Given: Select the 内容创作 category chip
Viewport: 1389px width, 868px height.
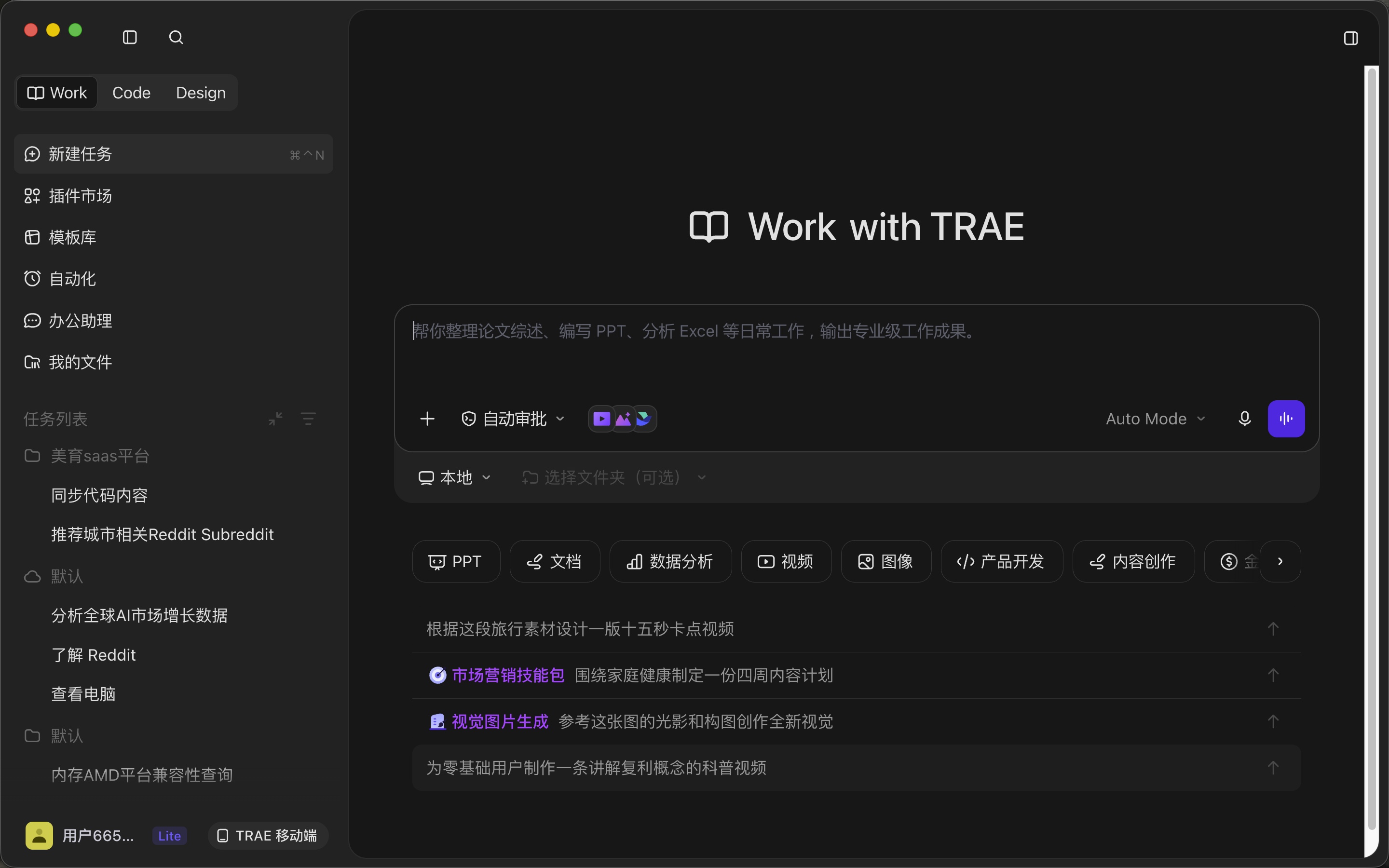Looking at the screenshot, I should [1133, 561].
